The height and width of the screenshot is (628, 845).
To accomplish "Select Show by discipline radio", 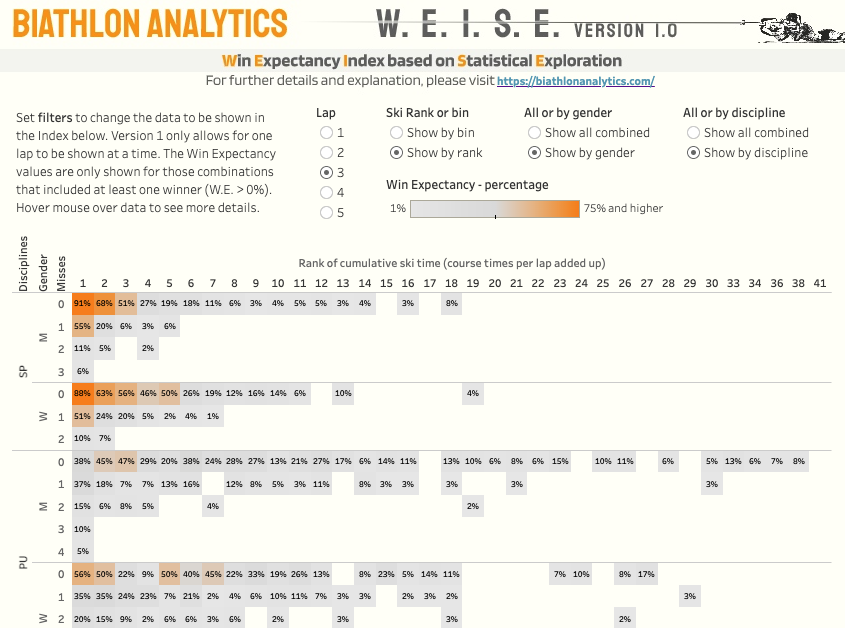I will coord(694,153).
